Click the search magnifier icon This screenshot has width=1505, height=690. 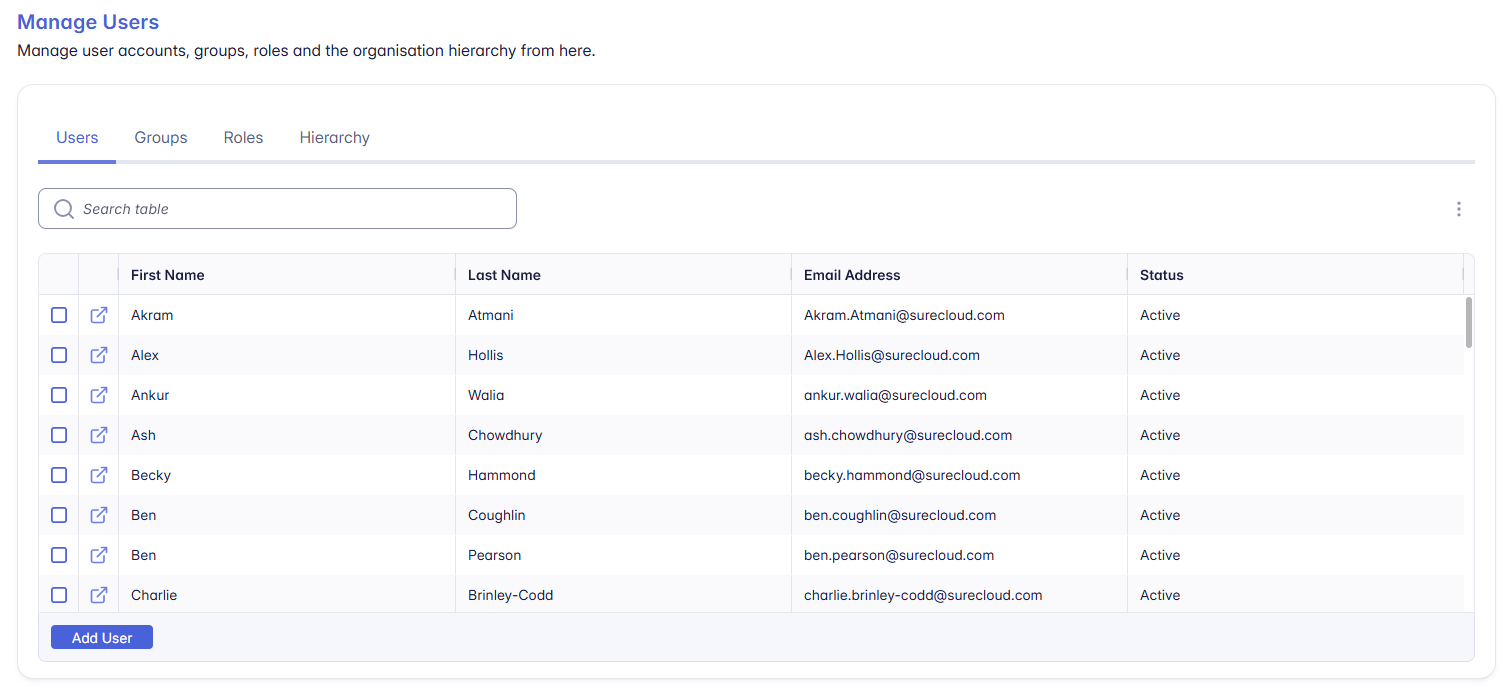click(x=63, y=208)
